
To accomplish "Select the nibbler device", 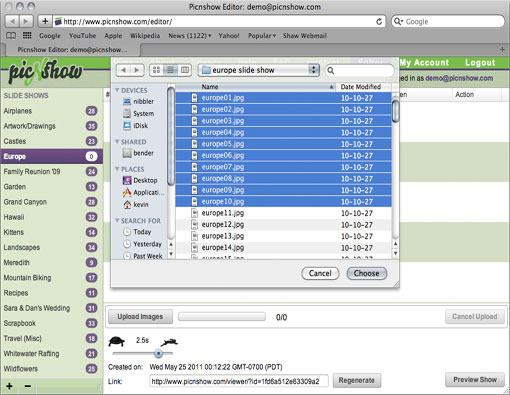I will [139, 101].
